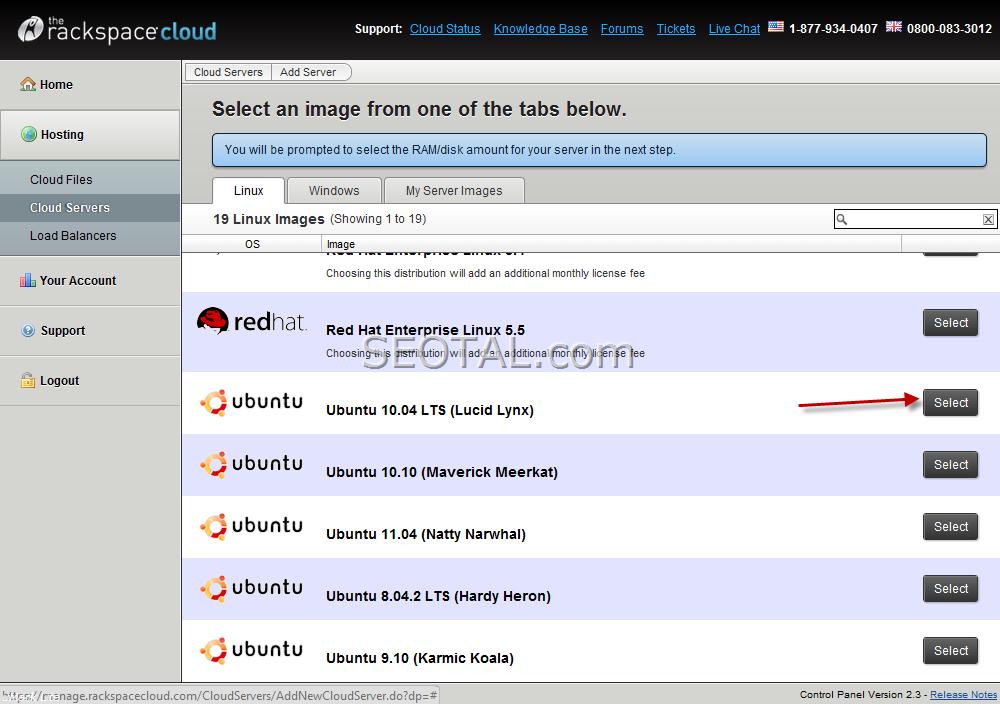Click Logout in the sidebar
1000x704 pixels.
coord(90,381)
